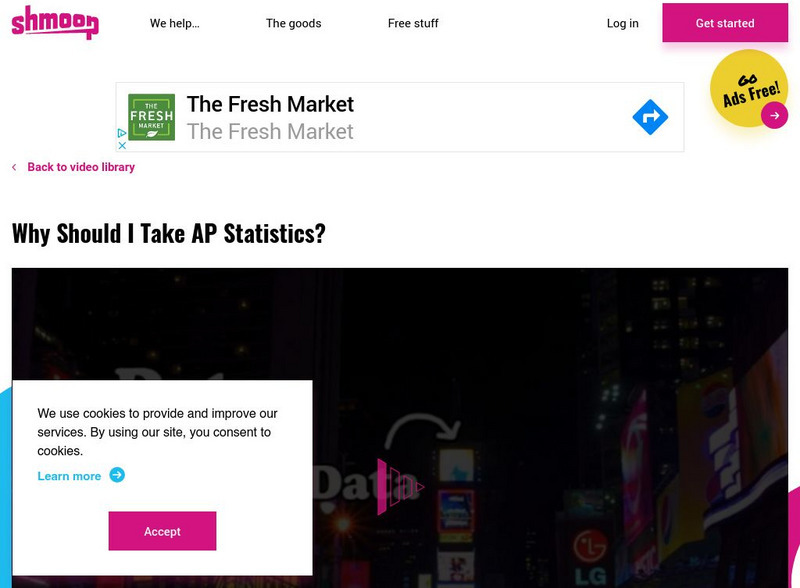Open the "We help…" menu
Viewport: 800px width, 588px height.
click(175, 23)
